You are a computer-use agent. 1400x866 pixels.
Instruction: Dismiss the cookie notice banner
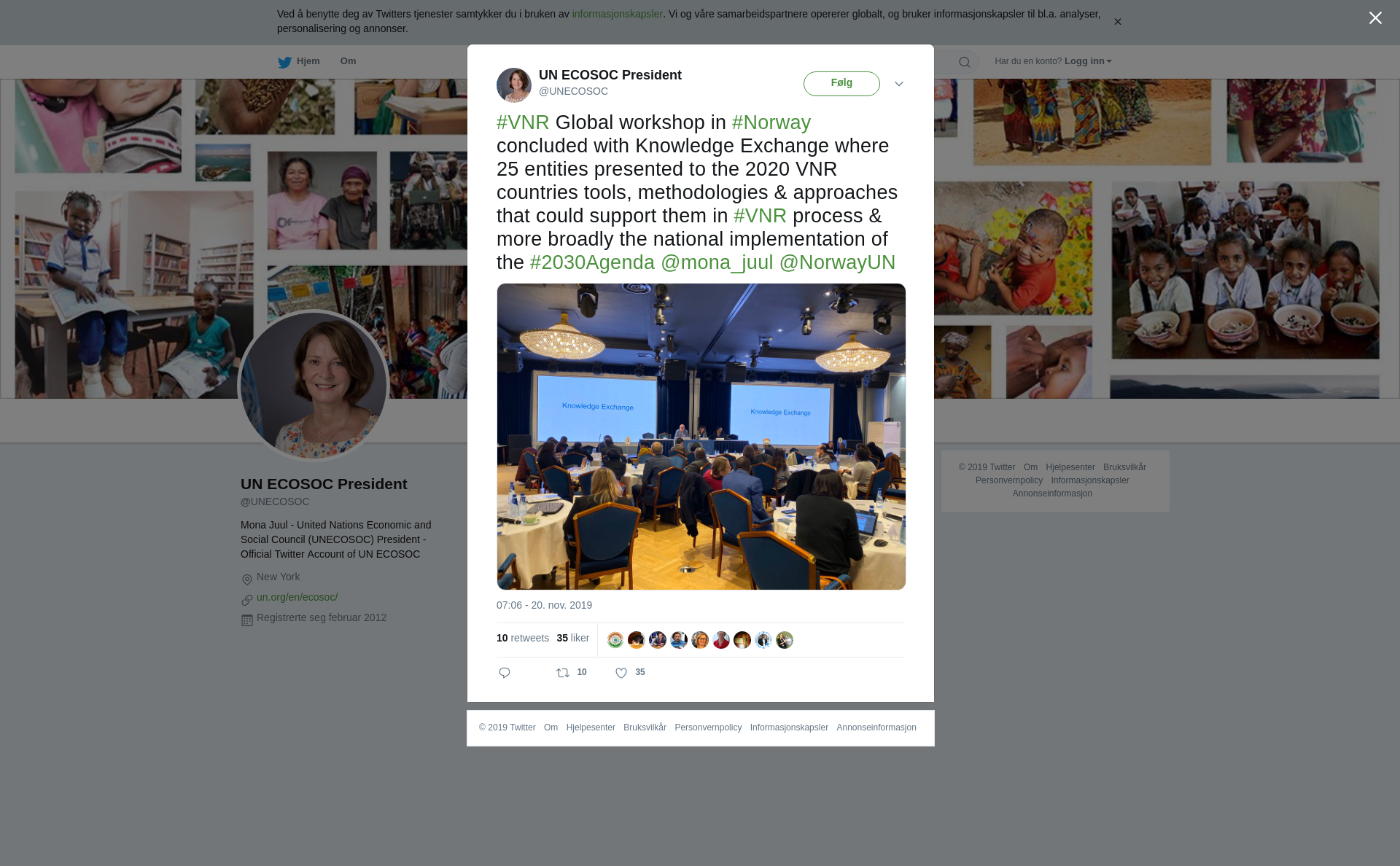click(1117, 22)
